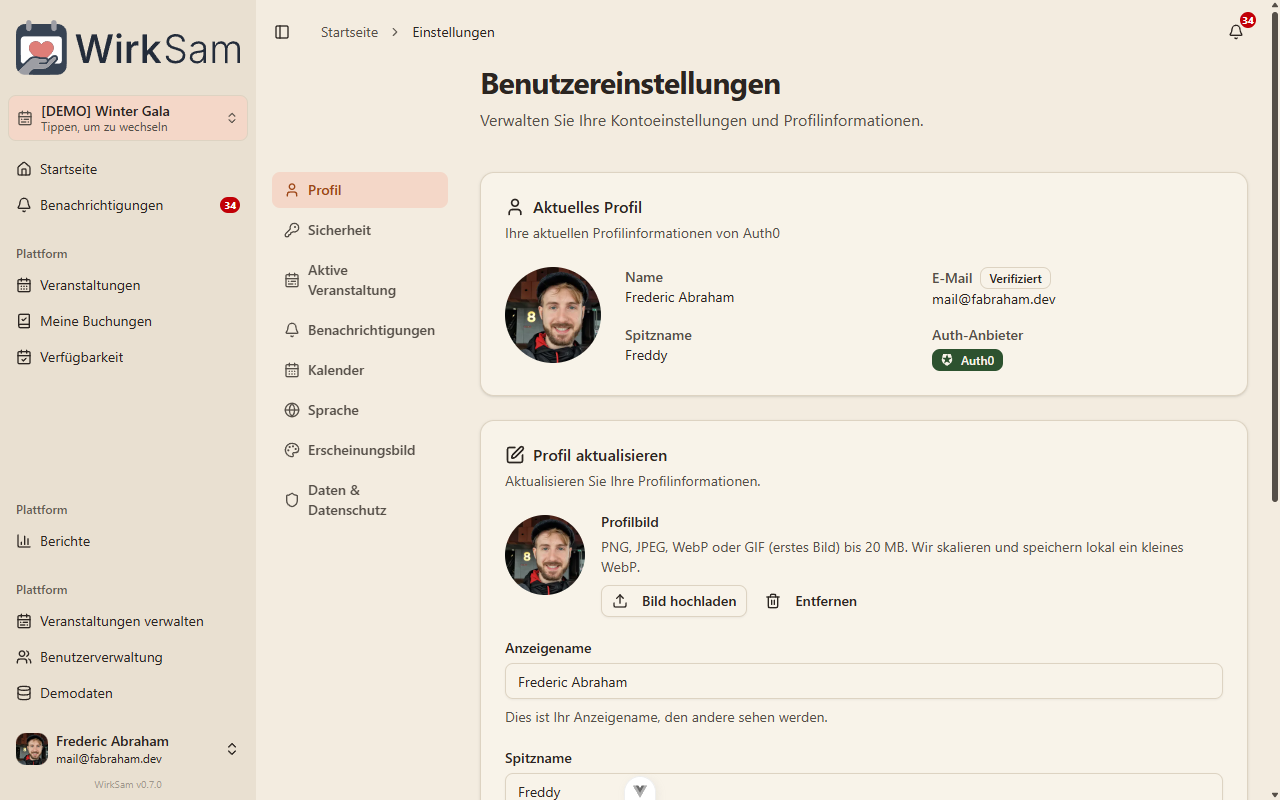This screenshot has width=1280, height=800.
Task: Click the Veranstaltungen verwalten calendar icon
Action: (24, 621)
